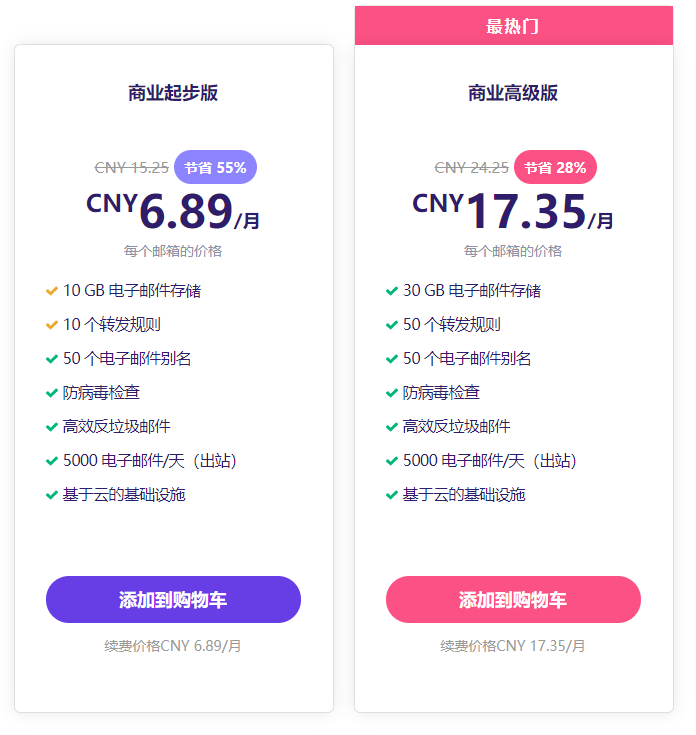Add 商业起步版 plan to cart

pos(173,600)
